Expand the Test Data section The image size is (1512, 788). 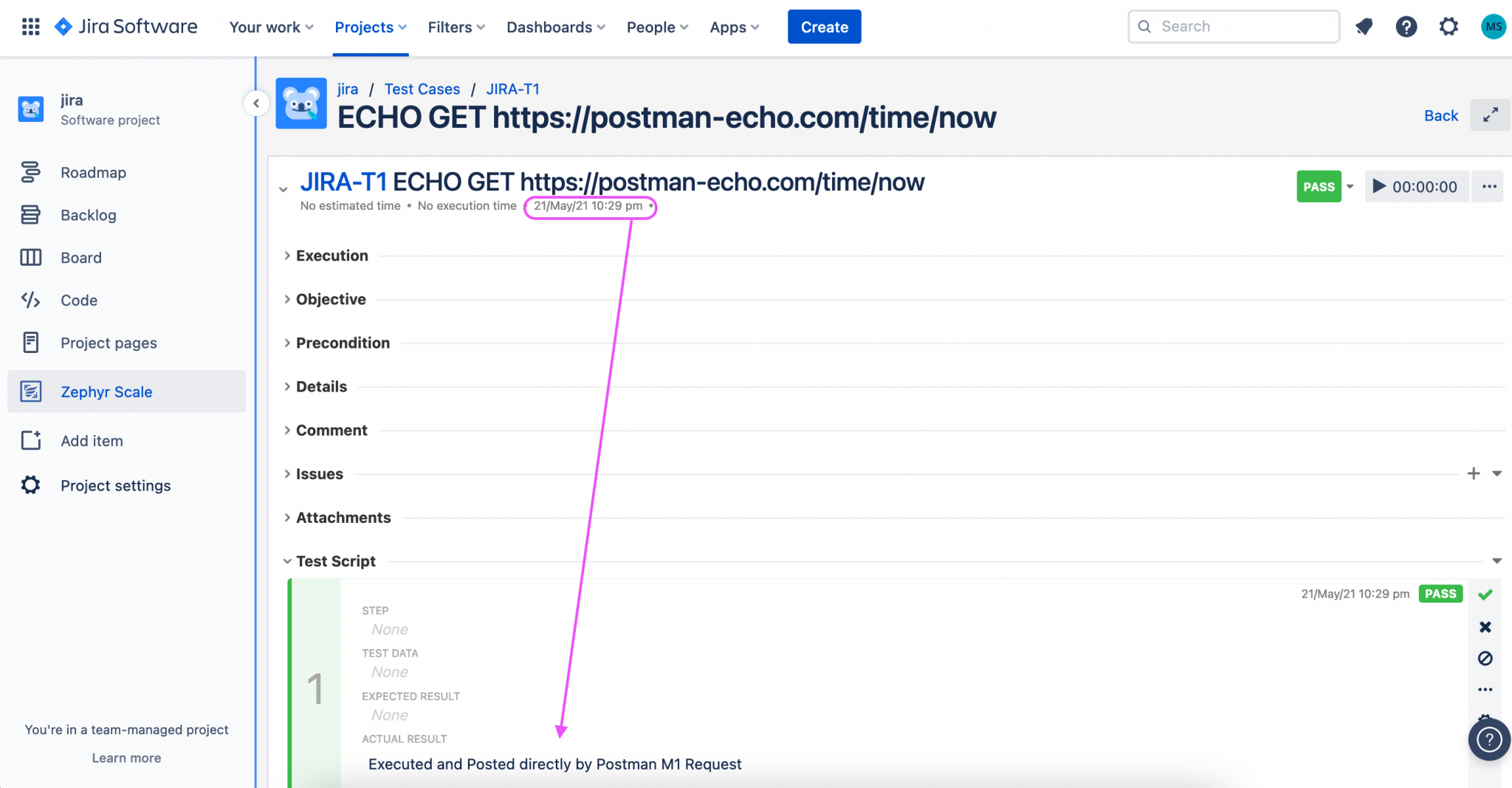(x=390, y=653)
